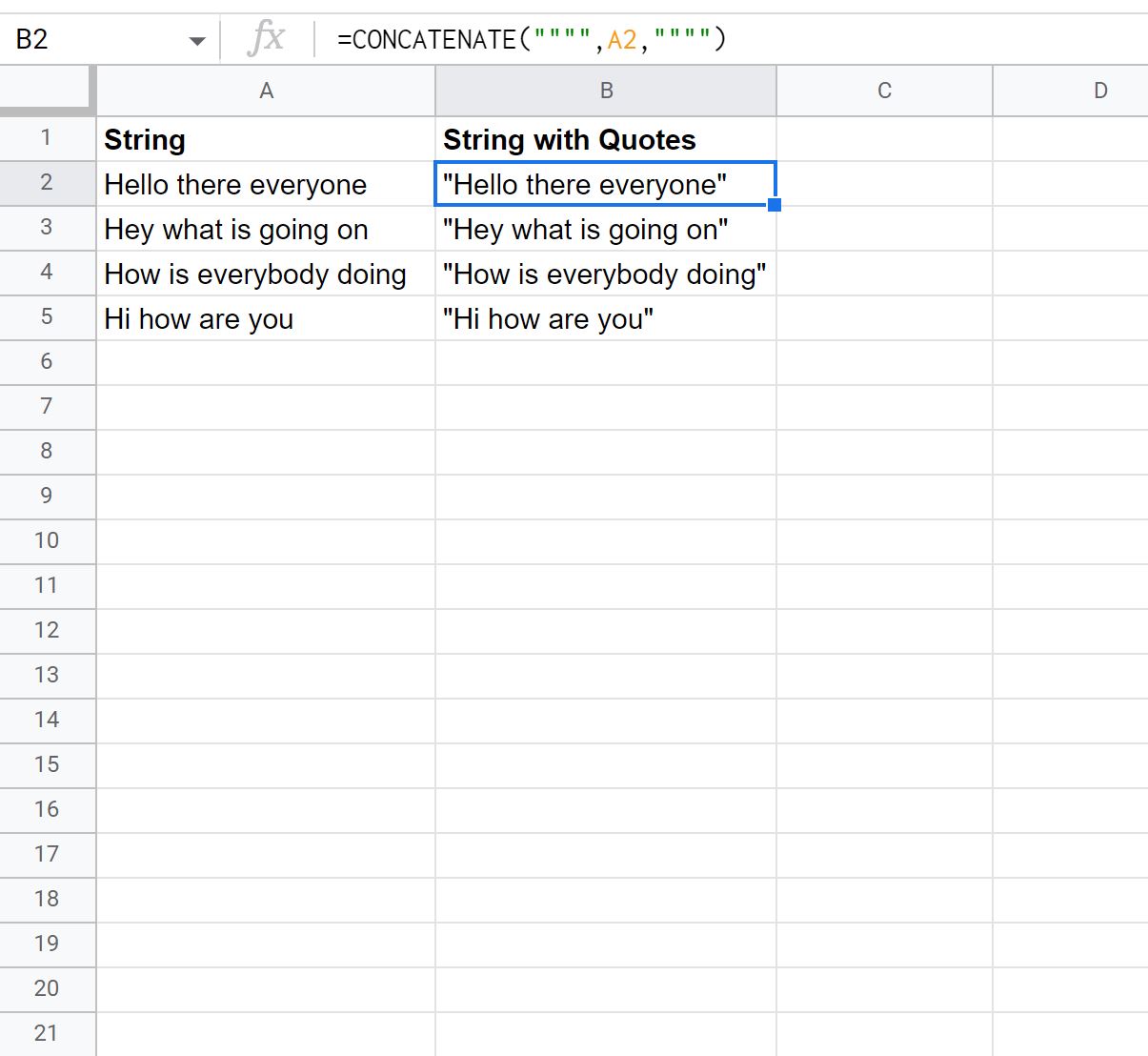Screen dimensions: 1148x1056
Task: Click cell 'Hello there everyone' in column A
Action: coord(266,184)
